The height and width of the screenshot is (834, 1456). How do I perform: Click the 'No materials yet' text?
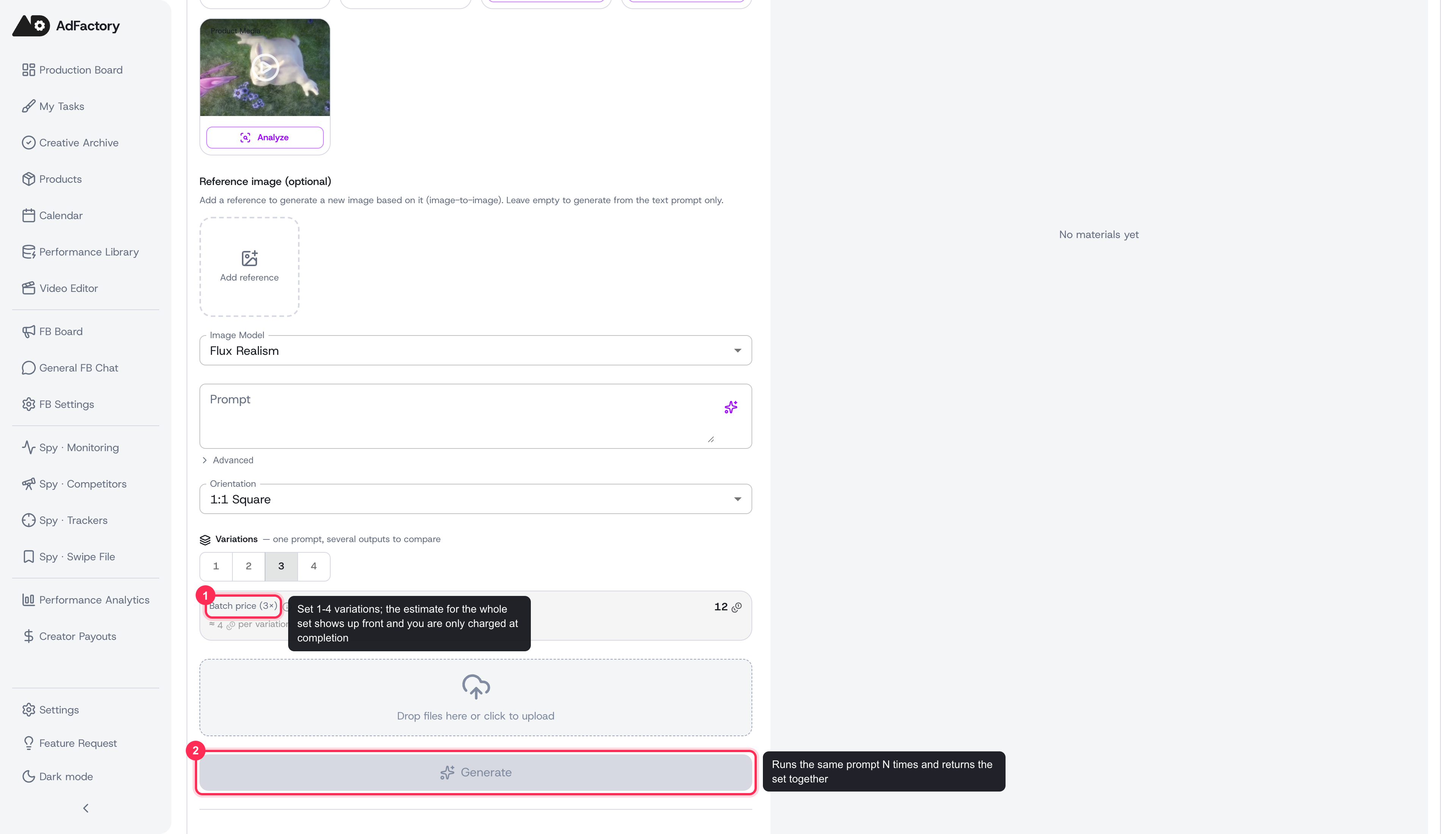[x=1098, y=234]
